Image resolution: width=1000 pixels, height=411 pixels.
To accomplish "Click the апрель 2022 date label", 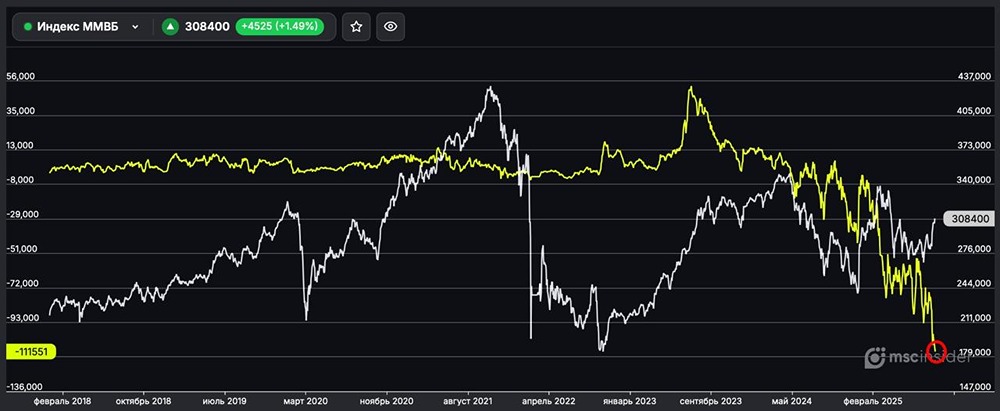I will 548,401.
